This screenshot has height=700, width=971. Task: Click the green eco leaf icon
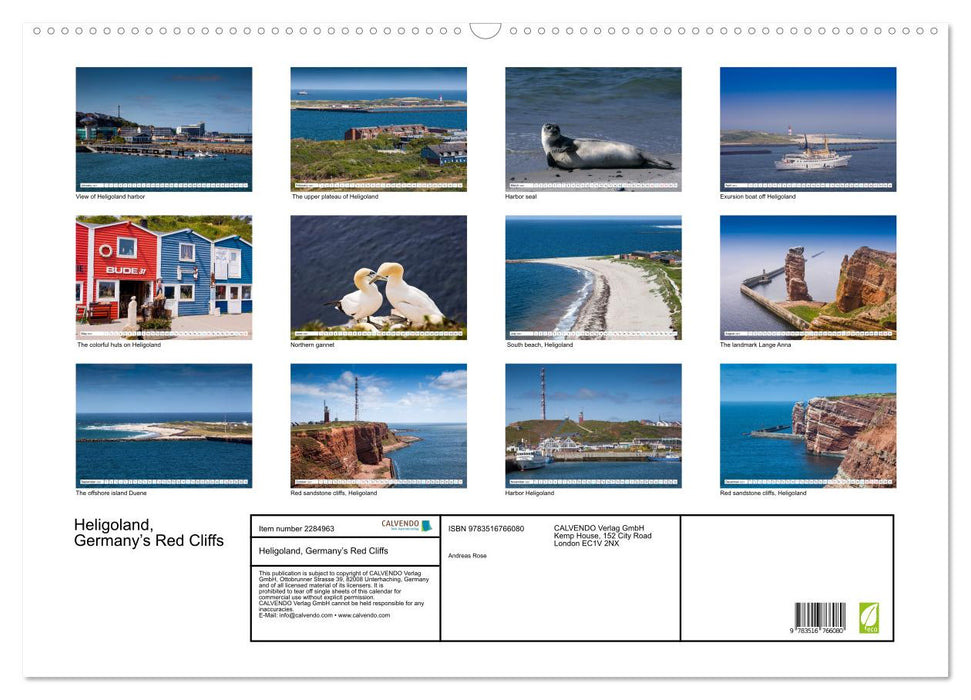click(x=868, y=618)
